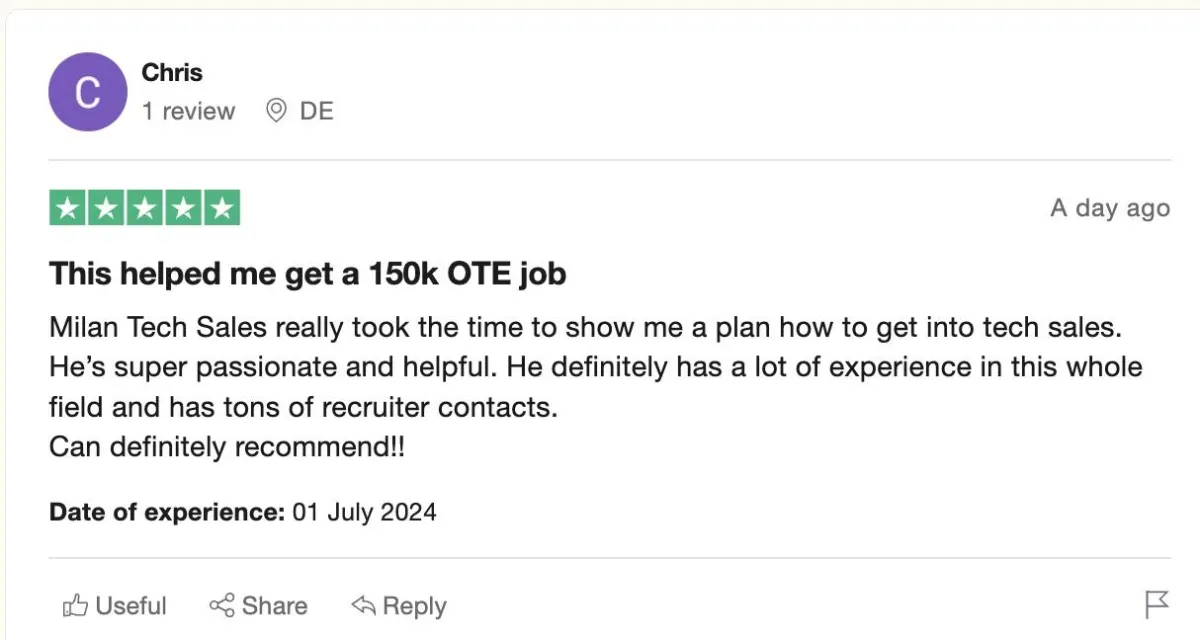Mark the review as Useful
This screenshot has width=1200, height=640.
114,606
